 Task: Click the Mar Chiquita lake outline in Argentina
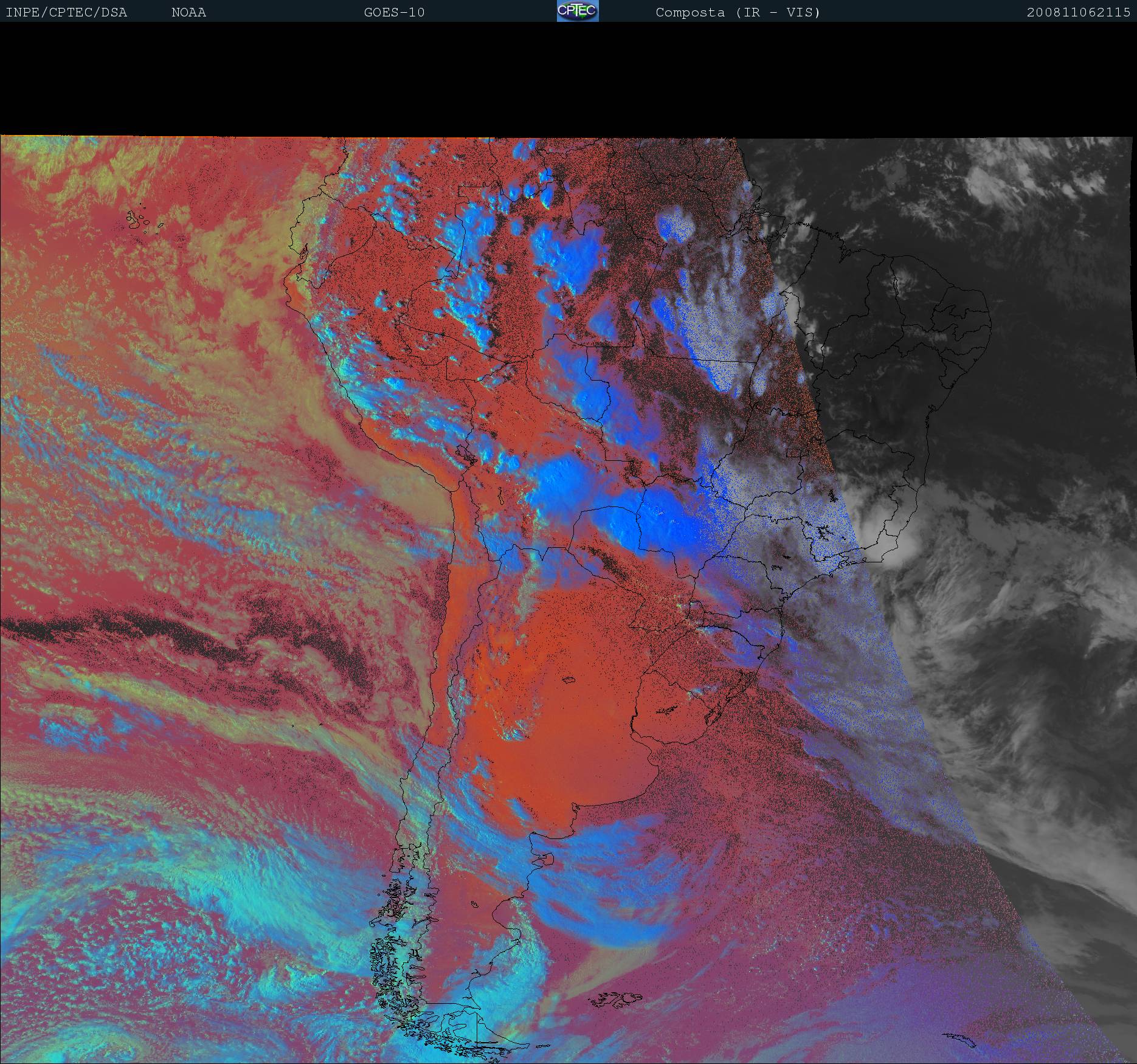point(569,680)
